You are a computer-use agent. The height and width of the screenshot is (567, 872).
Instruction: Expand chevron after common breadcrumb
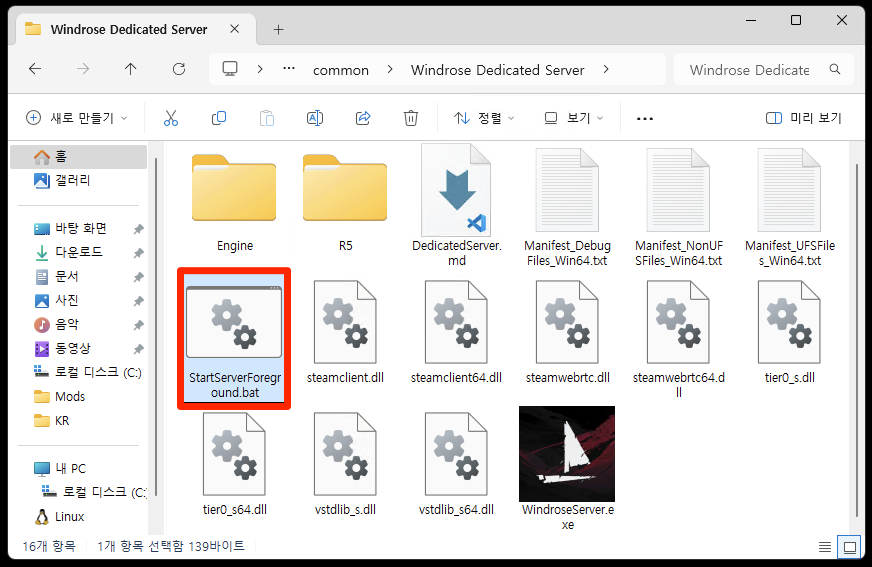click(x=390, y=69)
